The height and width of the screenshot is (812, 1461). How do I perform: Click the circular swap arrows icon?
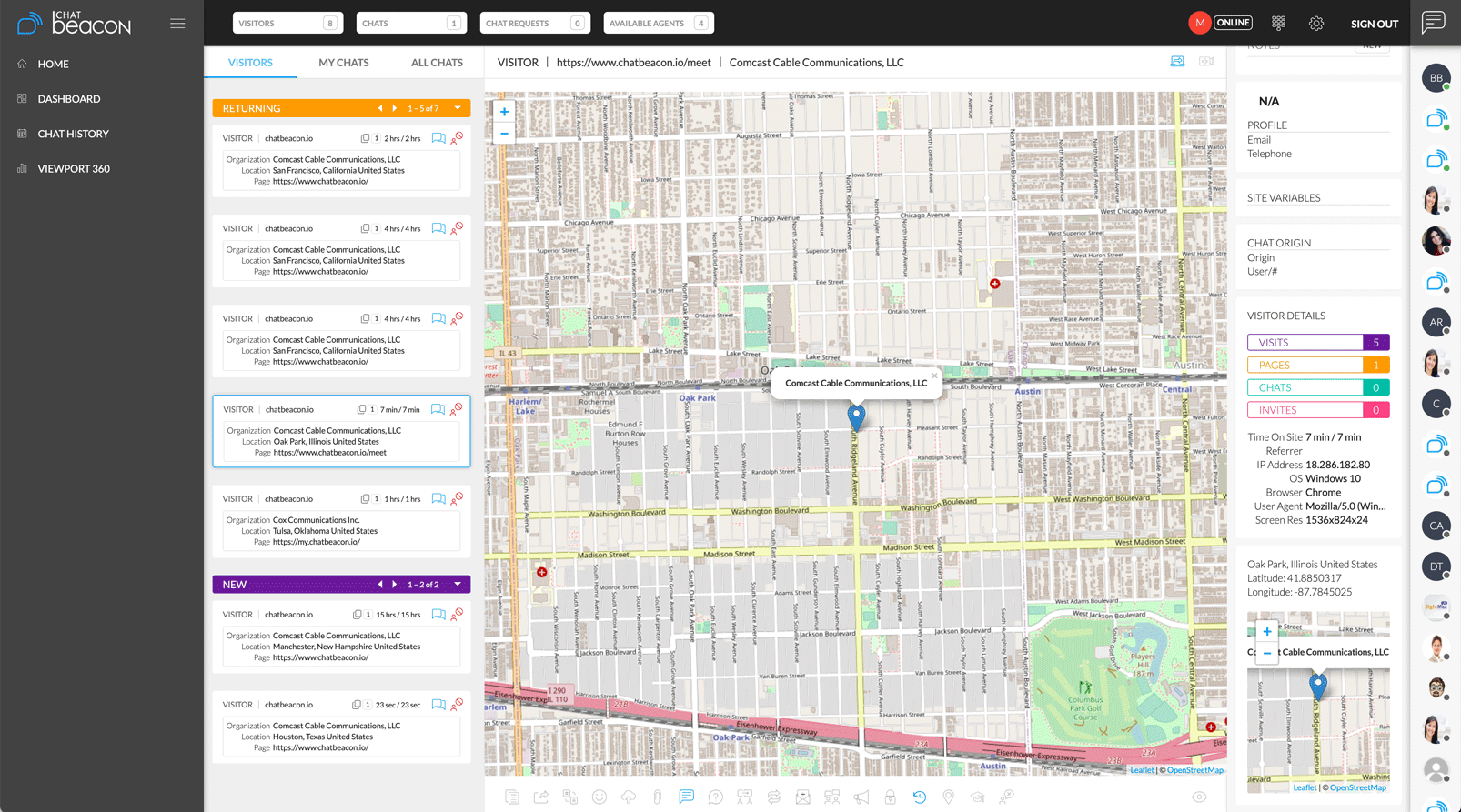pos(774,797)
